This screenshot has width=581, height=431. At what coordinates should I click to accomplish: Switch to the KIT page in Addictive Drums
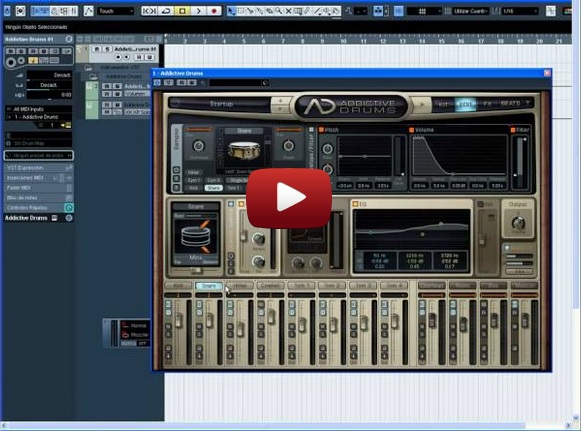pos(443,105)
